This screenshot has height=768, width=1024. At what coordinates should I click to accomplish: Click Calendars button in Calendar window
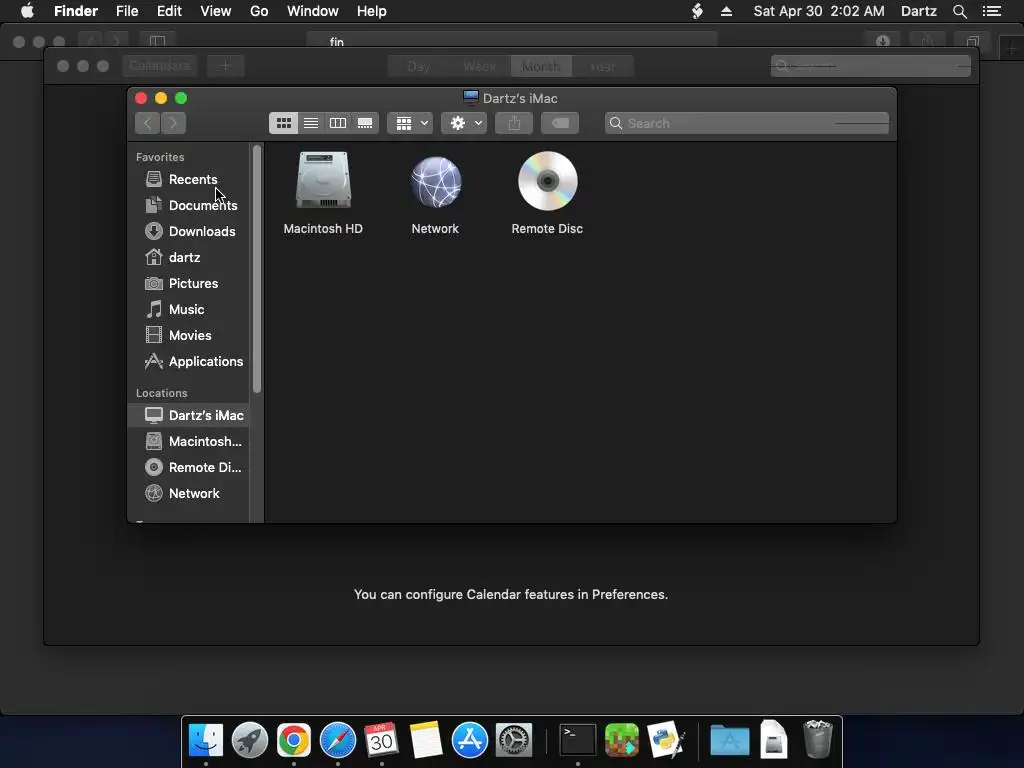160,65
